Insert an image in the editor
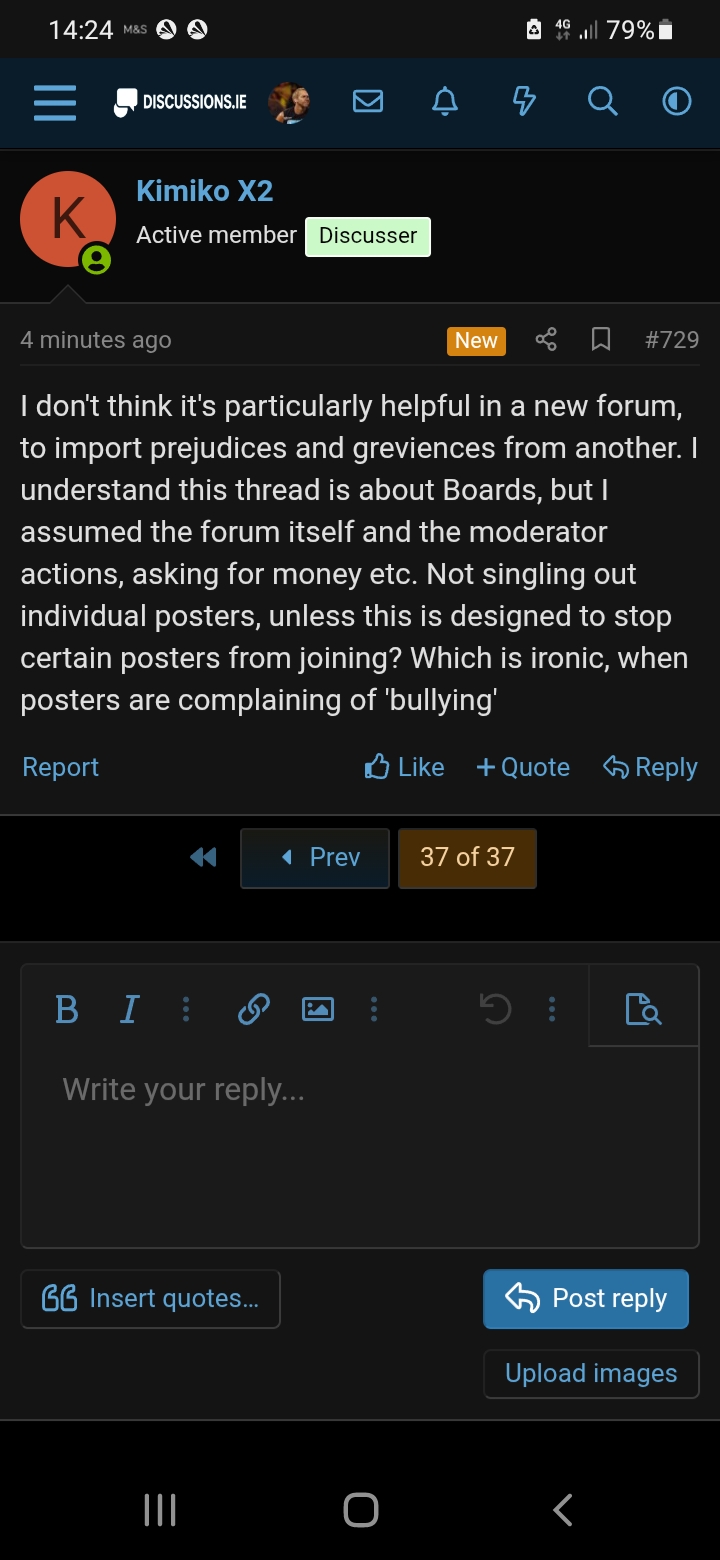 tap(317, 1009)
